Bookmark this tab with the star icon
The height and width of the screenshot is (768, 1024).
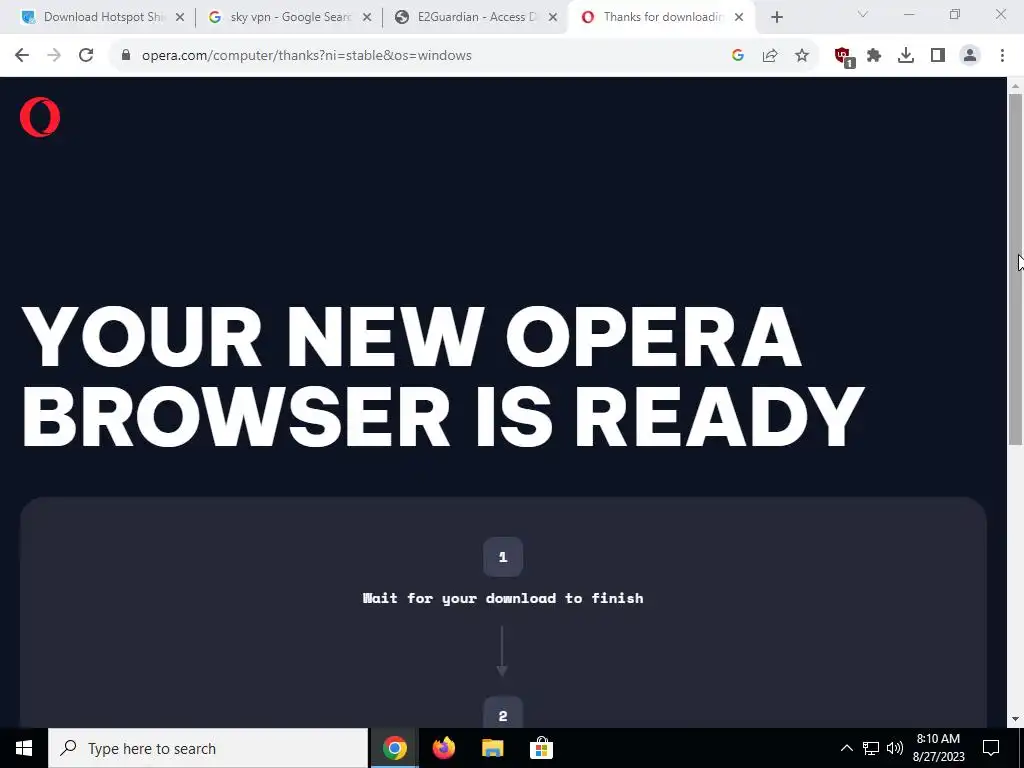coord(802,56)
